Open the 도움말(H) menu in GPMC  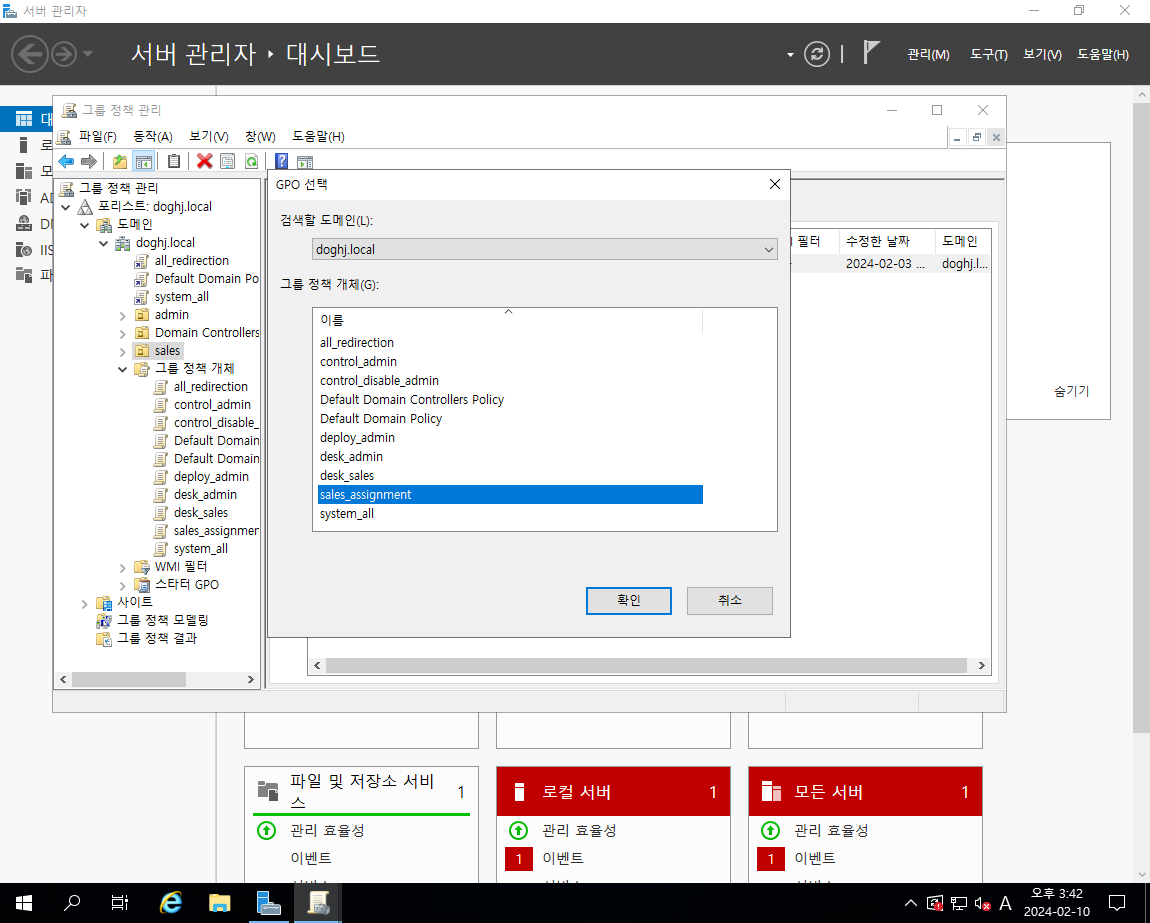pyautogui.click(x=318, y=136)
